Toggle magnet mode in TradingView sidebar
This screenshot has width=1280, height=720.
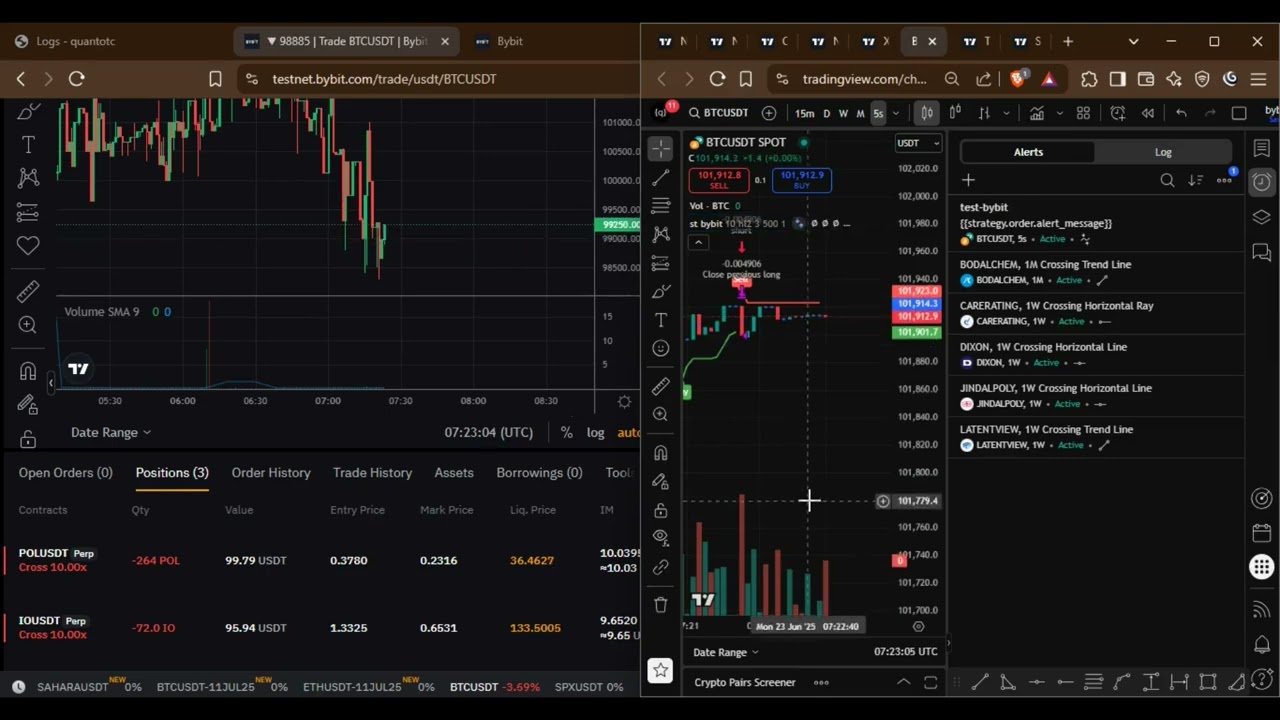660,453
